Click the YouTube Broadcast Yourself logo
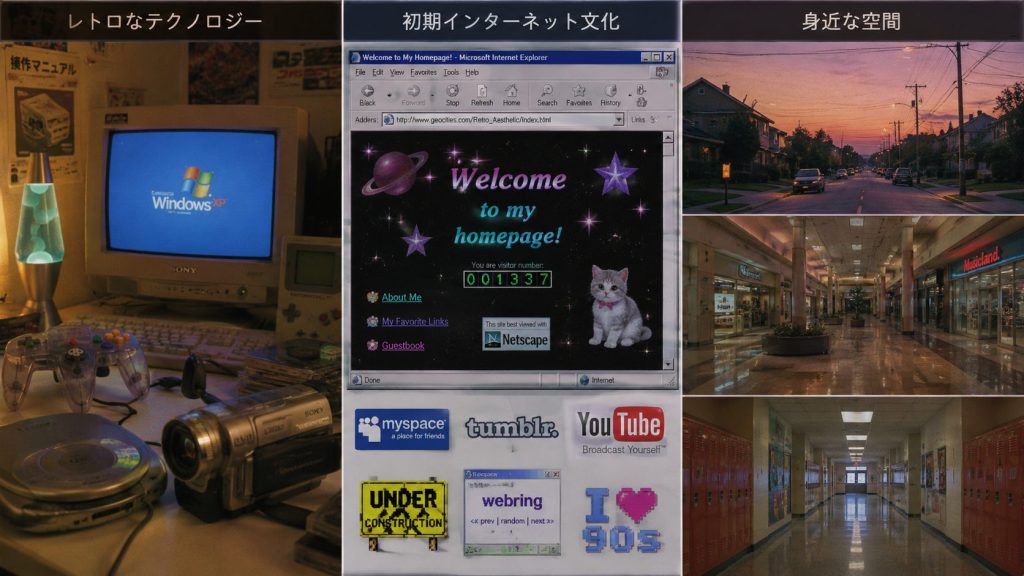Image resolution: width=1024 pixels, height=576 pixels. 620,430
